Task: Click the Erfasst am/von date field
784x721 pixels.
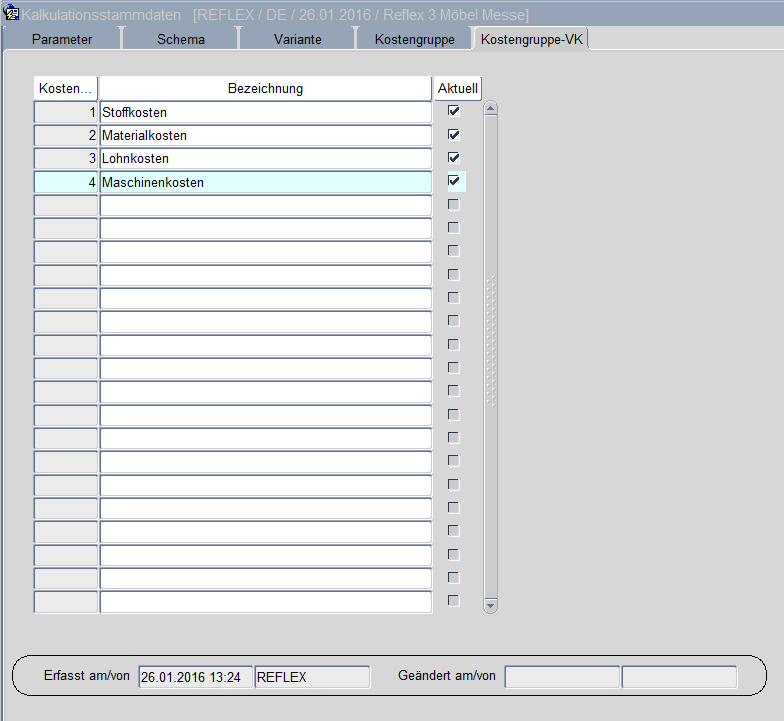Action: pos(195,677)
